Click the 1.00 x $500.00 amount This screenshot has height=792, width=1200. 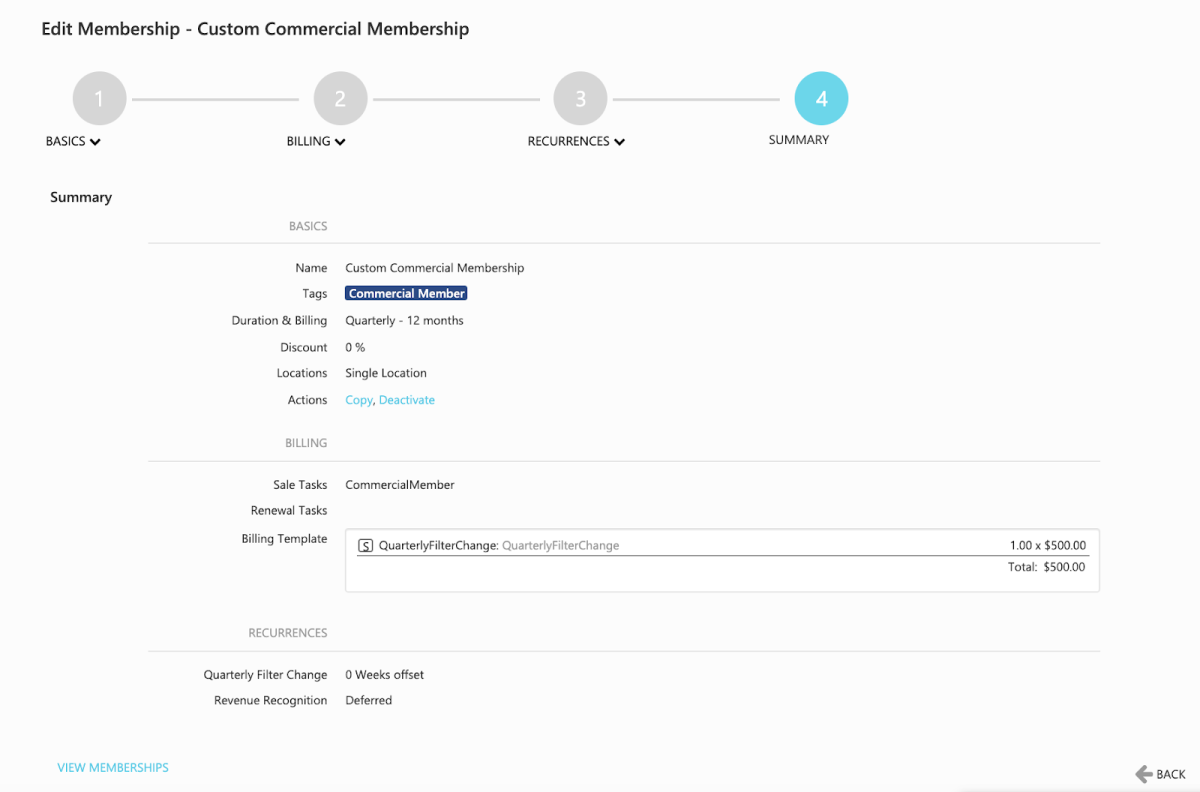tap(1047, 546)
